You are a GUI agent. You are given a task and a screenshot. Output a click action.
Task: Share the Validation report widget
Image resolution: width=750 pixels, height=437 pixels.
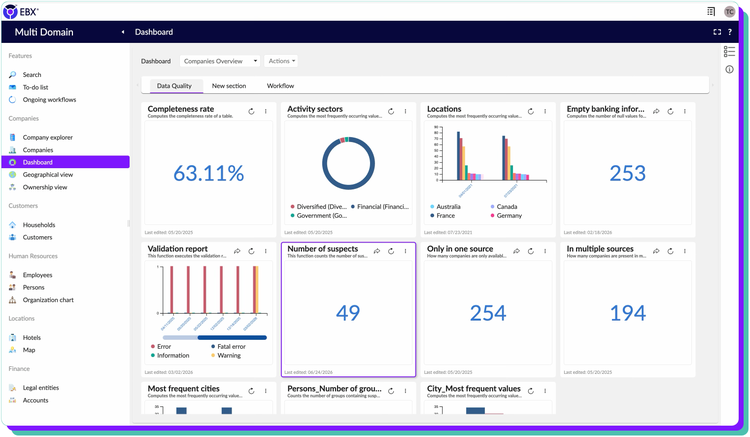click(237, 251)
